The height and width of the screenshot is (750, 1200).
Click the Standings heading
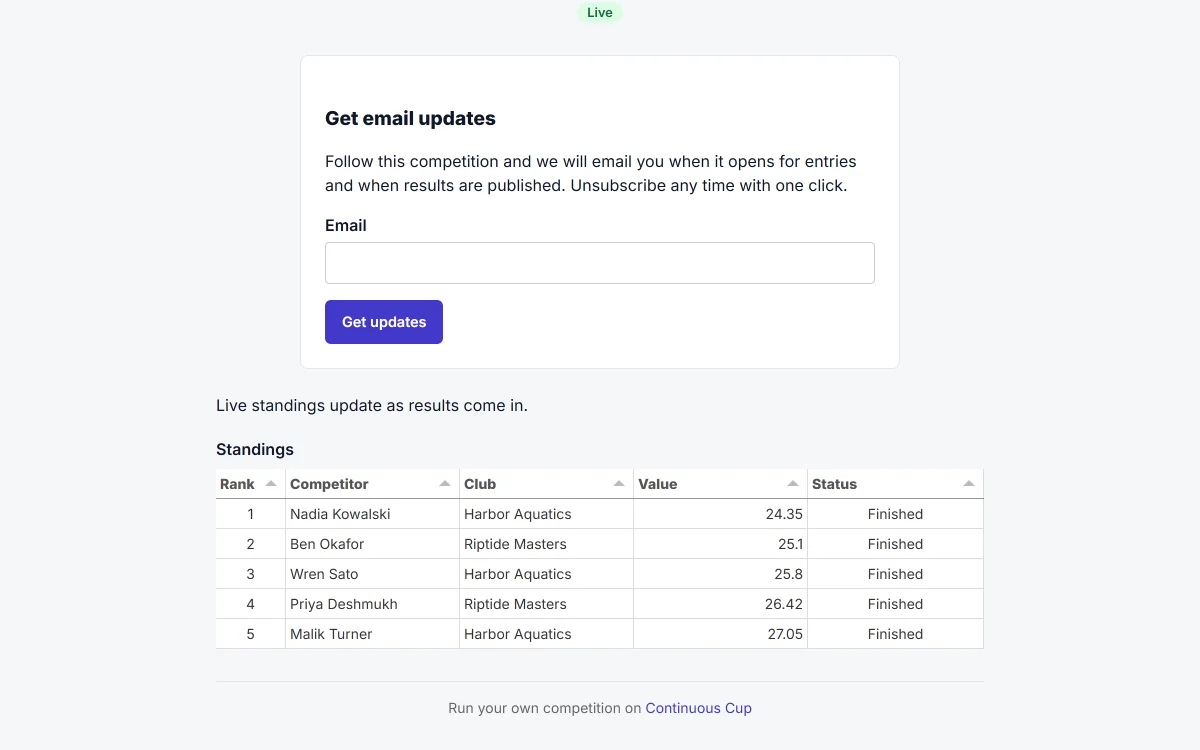click(x=255, y=449)
